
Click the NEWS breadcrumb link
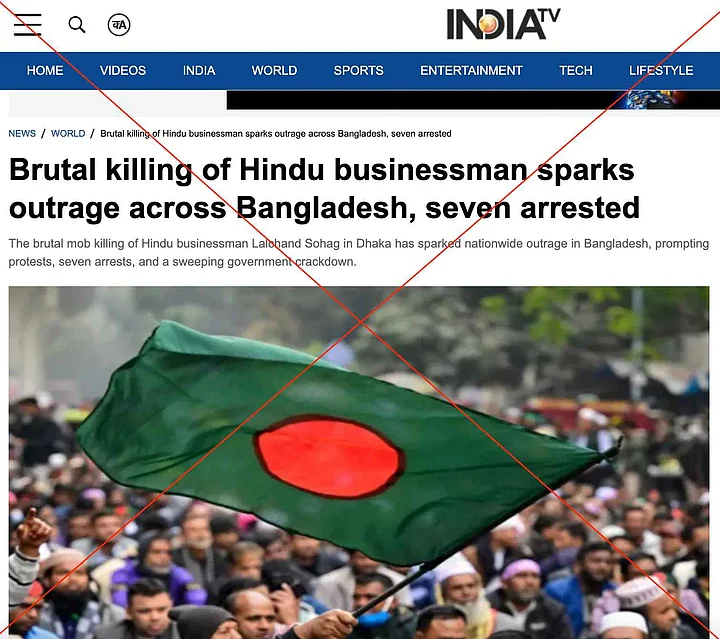pos(22,134)
